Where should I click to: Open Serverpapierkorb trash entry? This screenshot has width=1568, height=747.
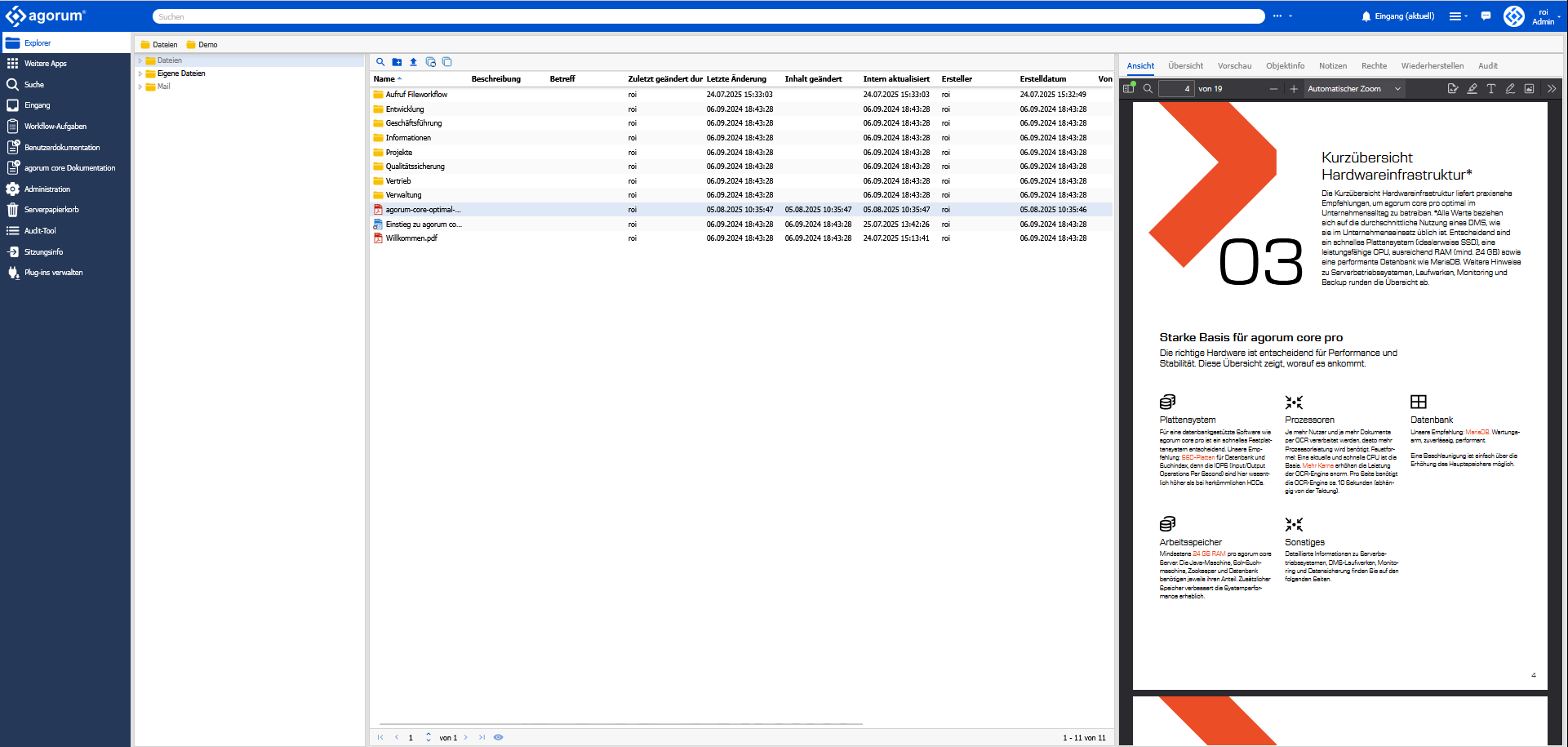click(65, 210)
